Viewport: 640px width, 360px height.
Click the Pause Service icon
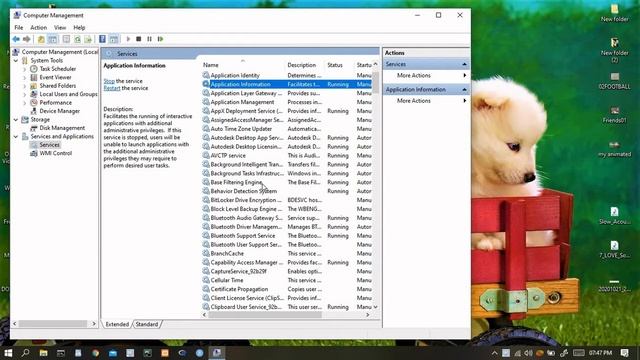coord(149,39)
